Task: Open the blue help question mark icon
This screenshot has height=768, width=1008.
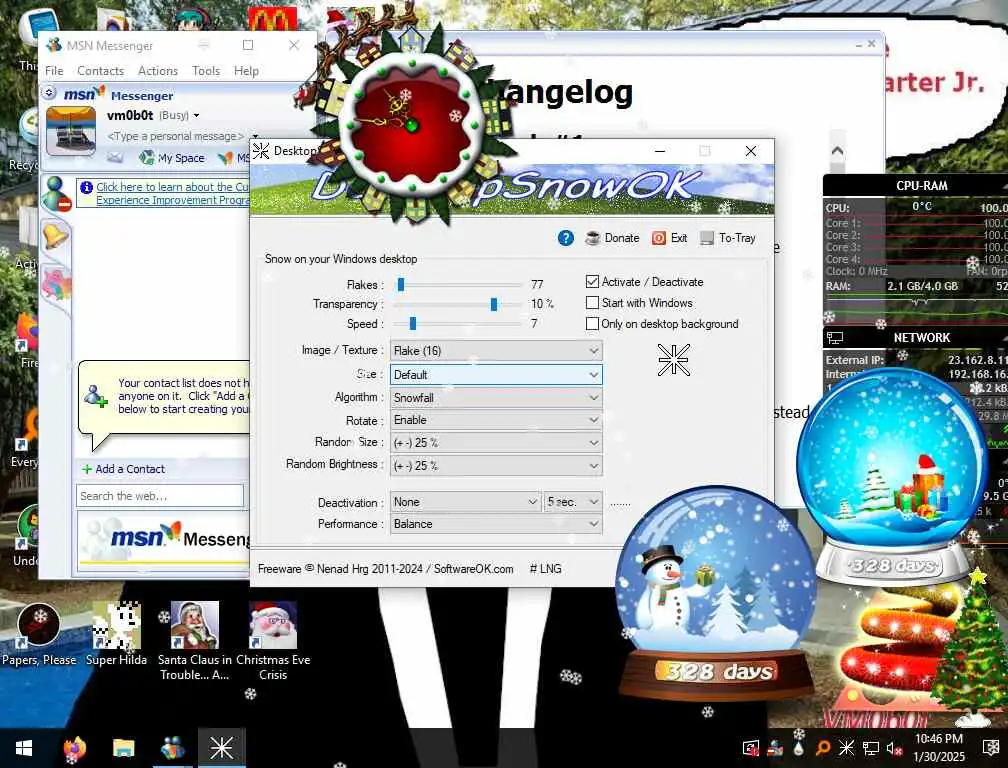Action: point(565,238)
